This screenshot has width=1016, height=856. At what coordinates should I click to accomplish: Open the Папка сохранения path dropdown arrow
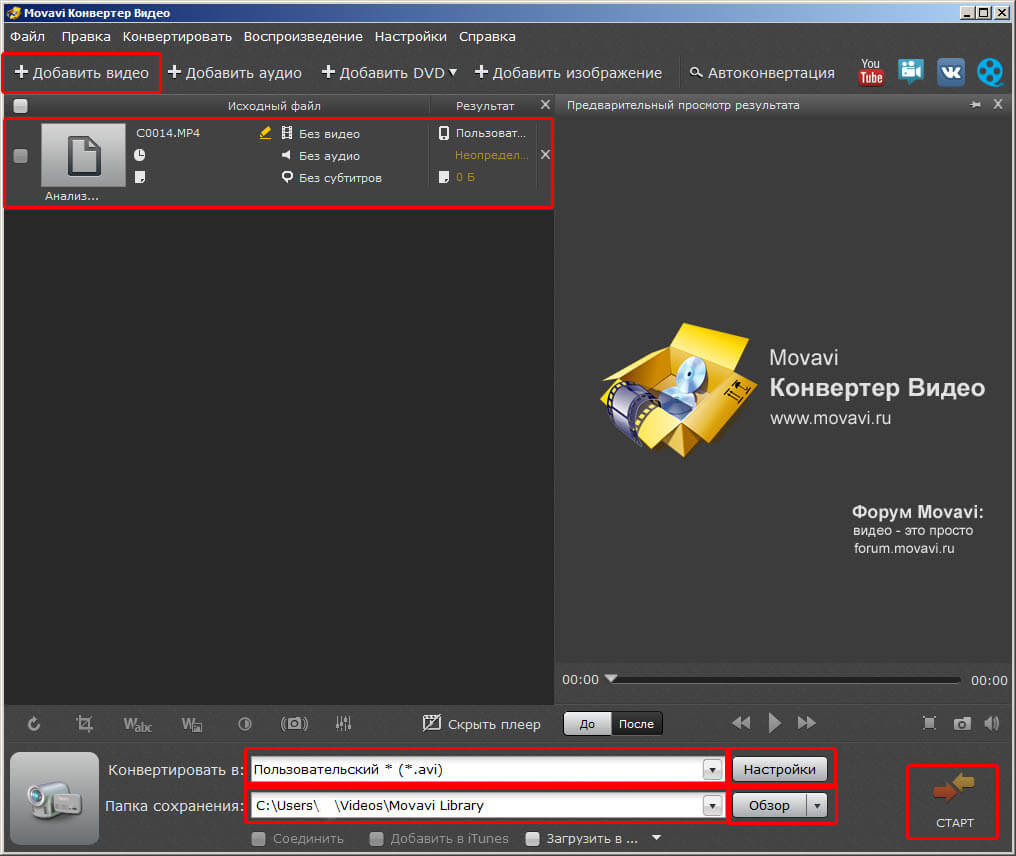click(712, 805)
